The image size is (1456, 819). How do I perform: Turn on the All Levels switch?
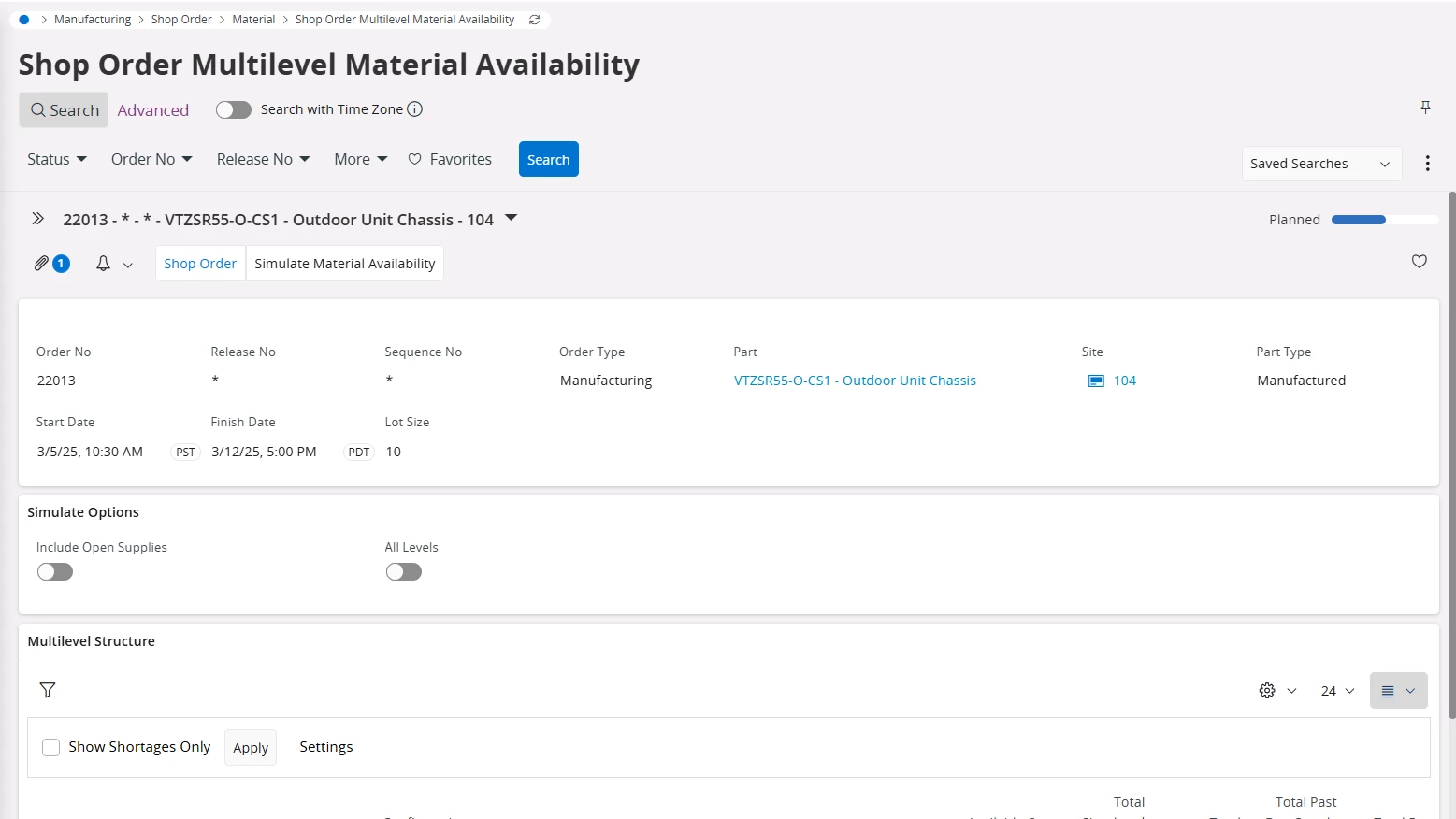[x=404, y=572]
